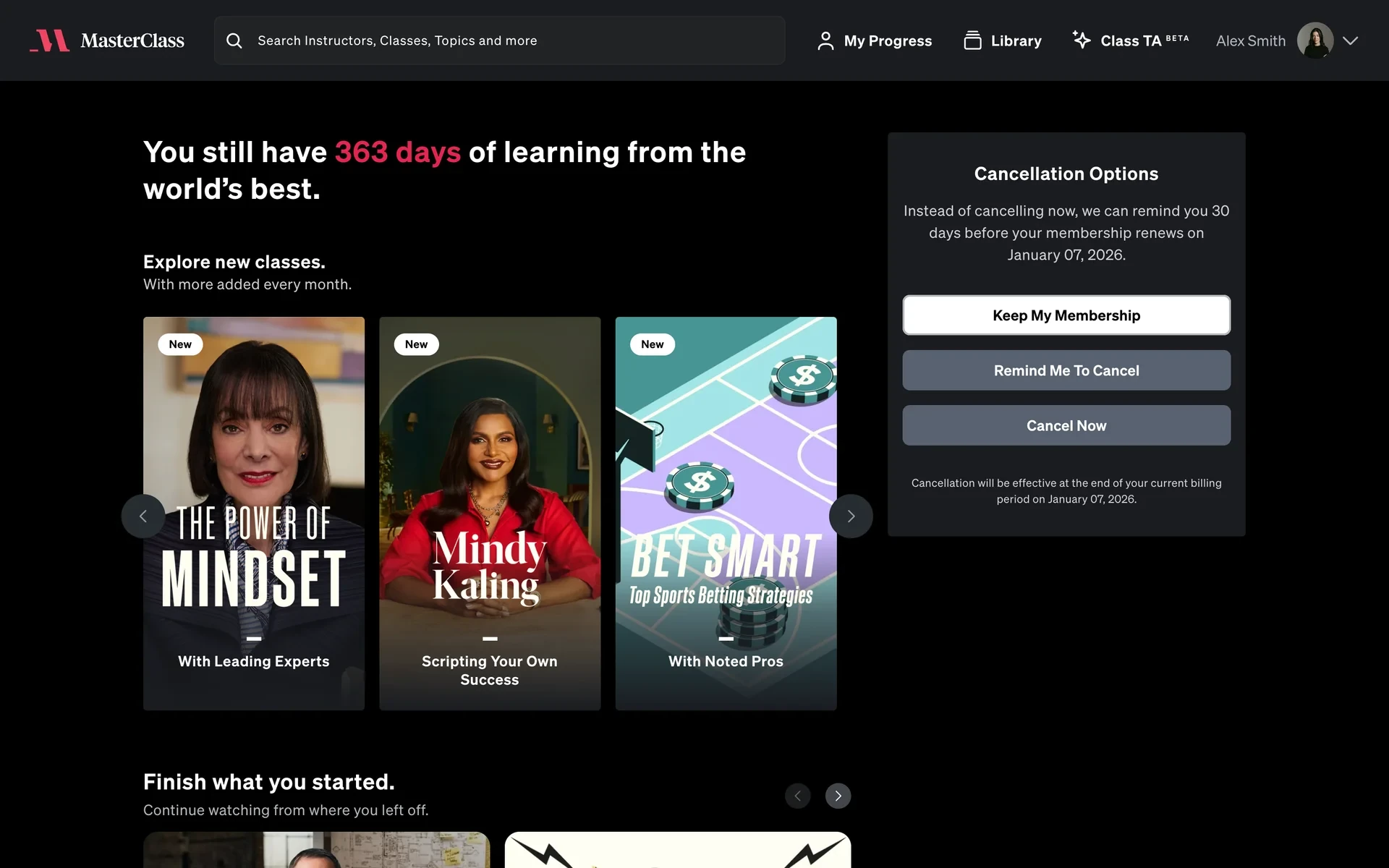Click With Noted Pros caption
Viewport: 1389px width, 868px height.
[726, 661]
